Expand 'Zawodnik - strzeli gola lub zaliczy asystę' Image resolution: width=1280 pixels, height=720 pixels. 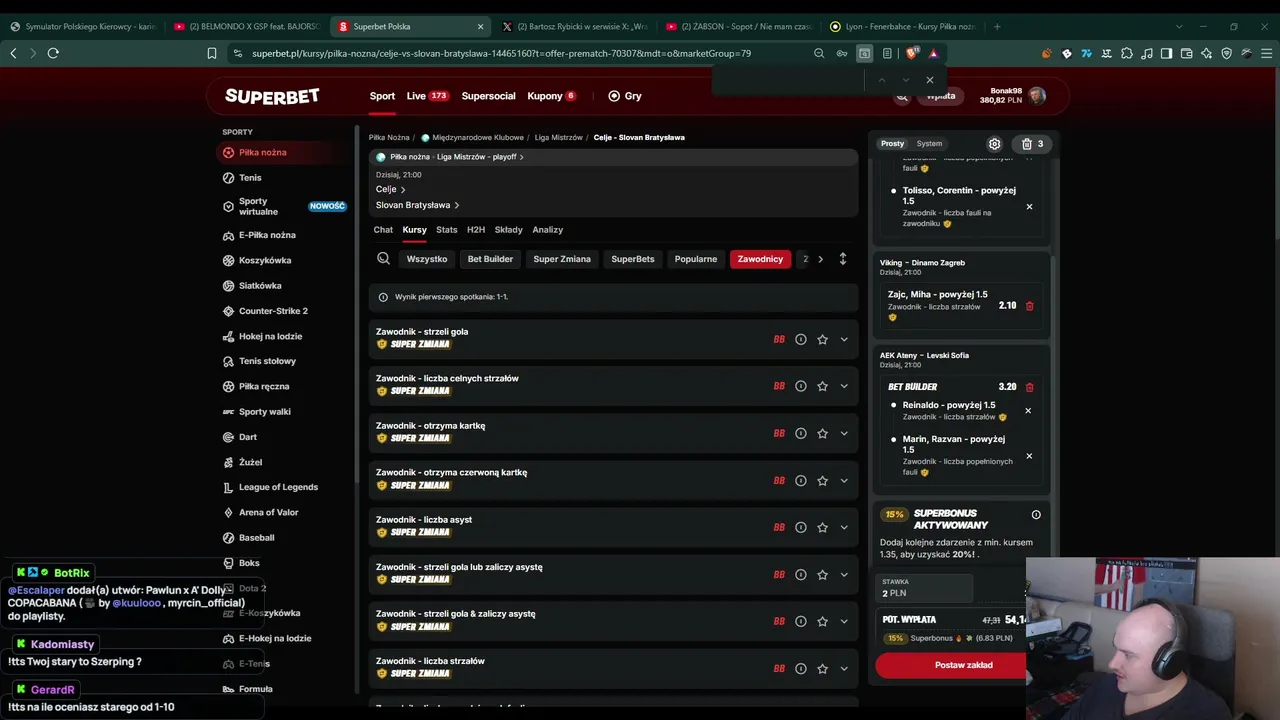point(844,574)
